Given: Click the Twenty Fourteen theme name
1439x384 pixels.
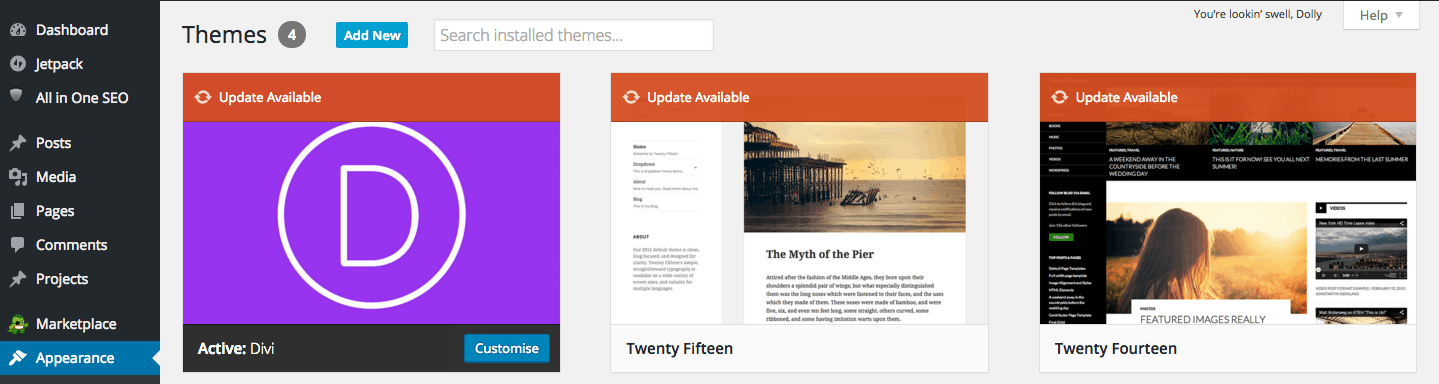Looking at the screenshot, I should click(1116, 349).
